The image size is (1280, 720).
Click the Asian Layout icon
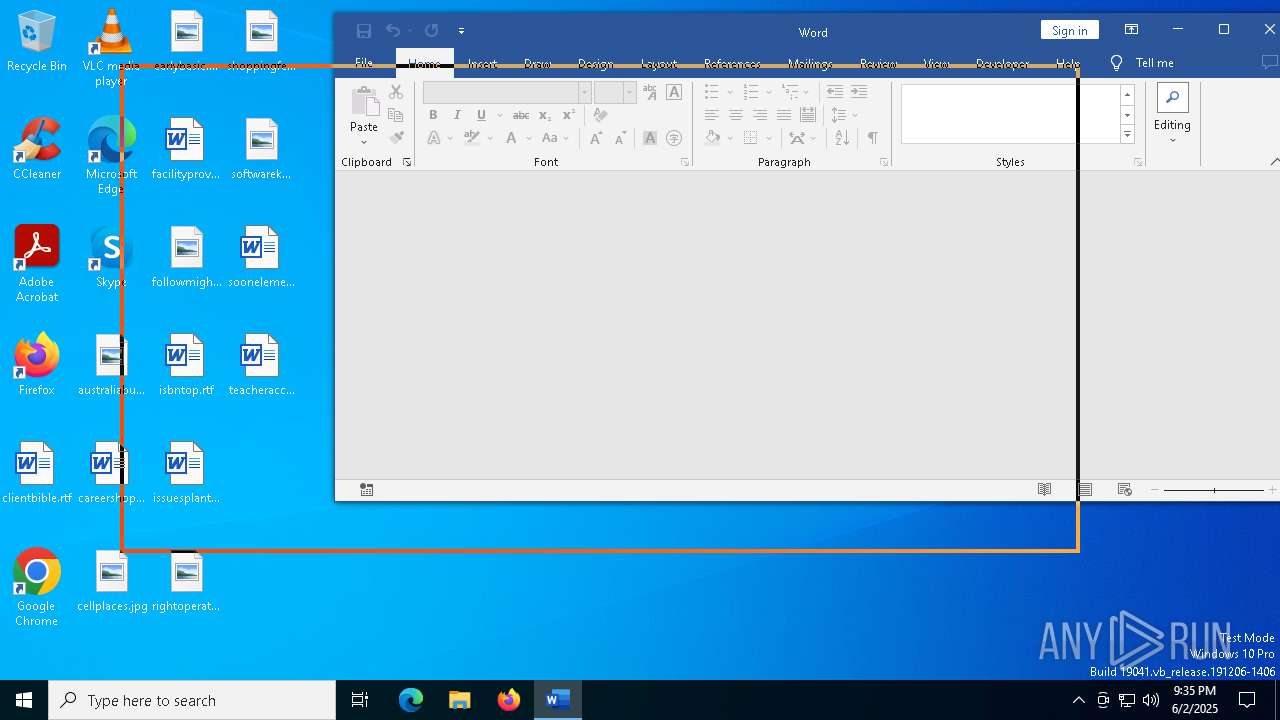797,138
